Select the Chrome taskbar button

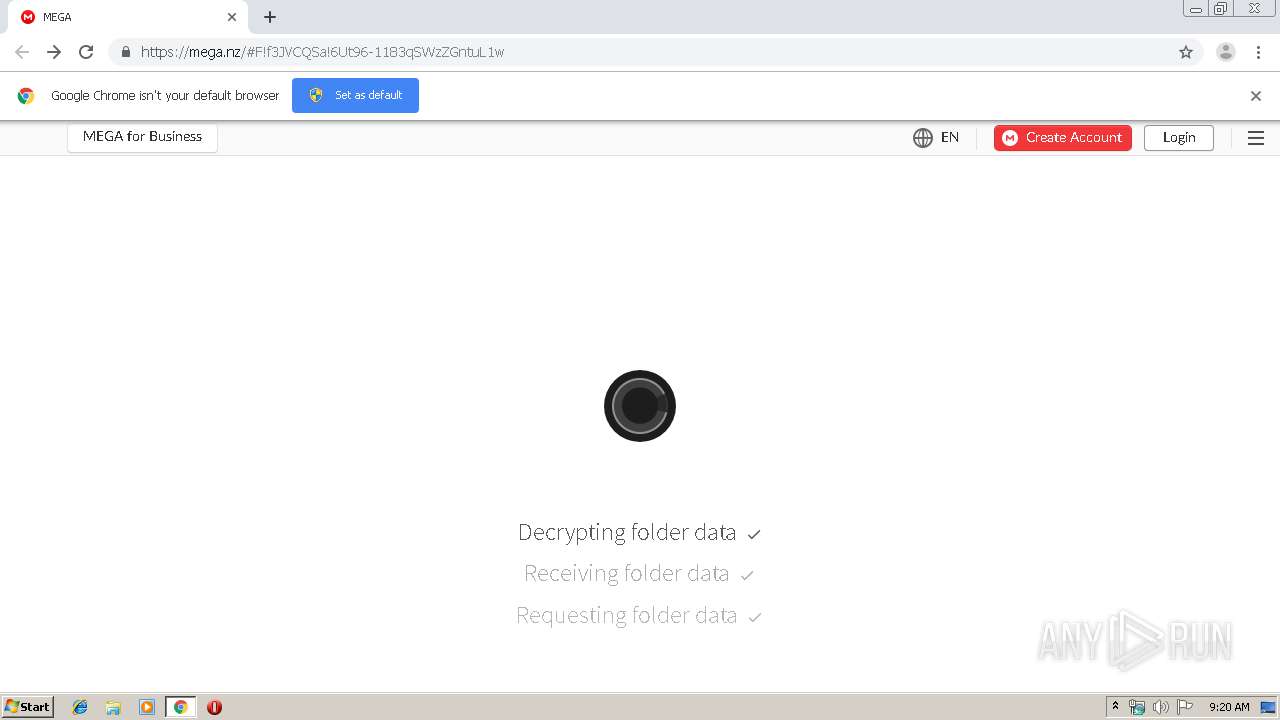[180, 707]
